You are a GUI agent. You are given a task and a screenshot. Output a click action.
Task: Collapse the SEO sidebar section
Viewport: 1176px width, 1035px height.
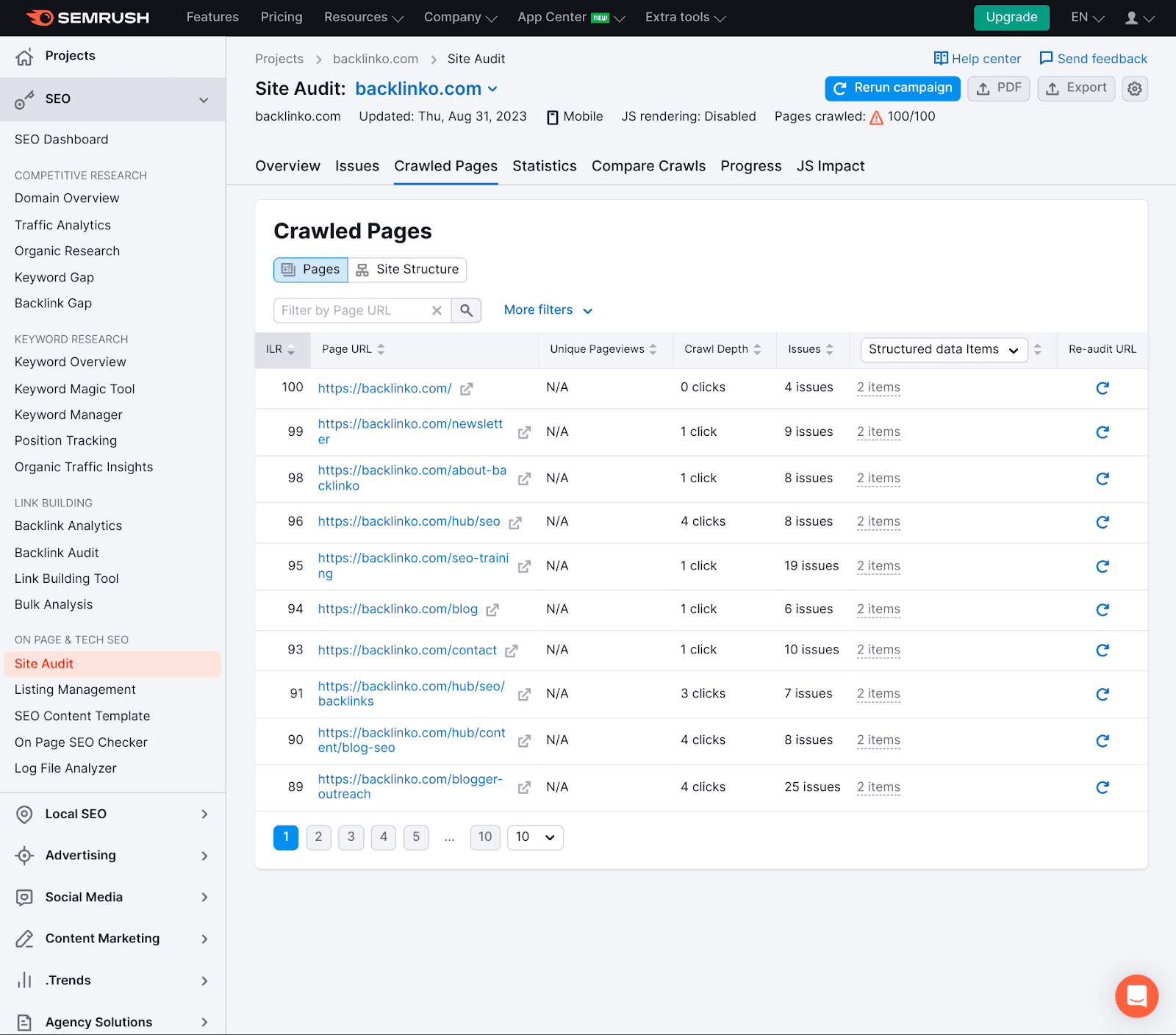(x=204, y=100)
